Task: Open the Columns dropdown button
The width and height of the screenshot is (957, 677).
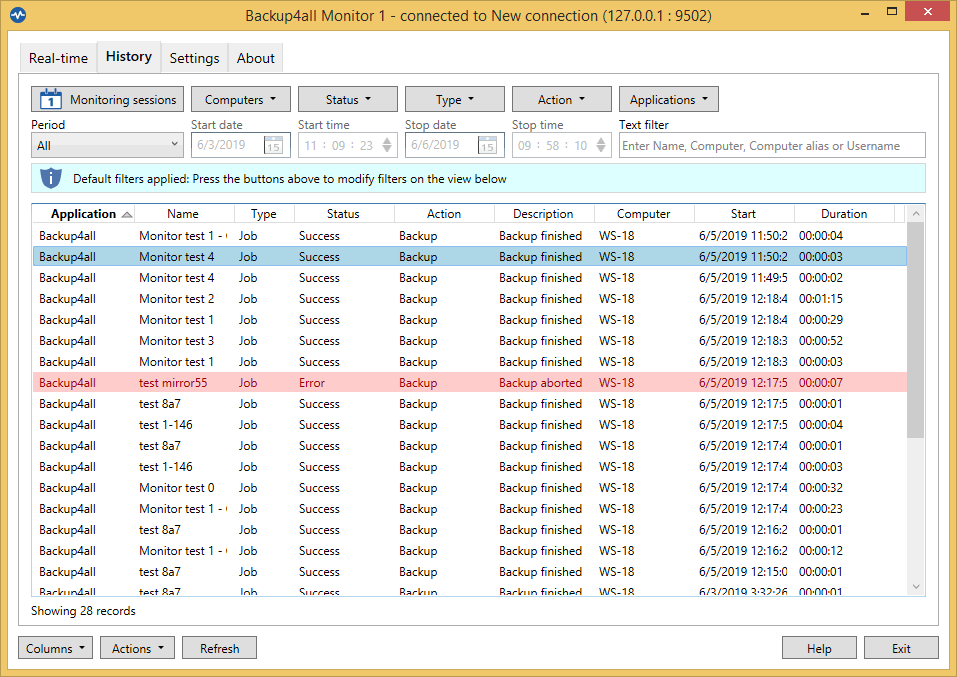Action: (56, 648)
